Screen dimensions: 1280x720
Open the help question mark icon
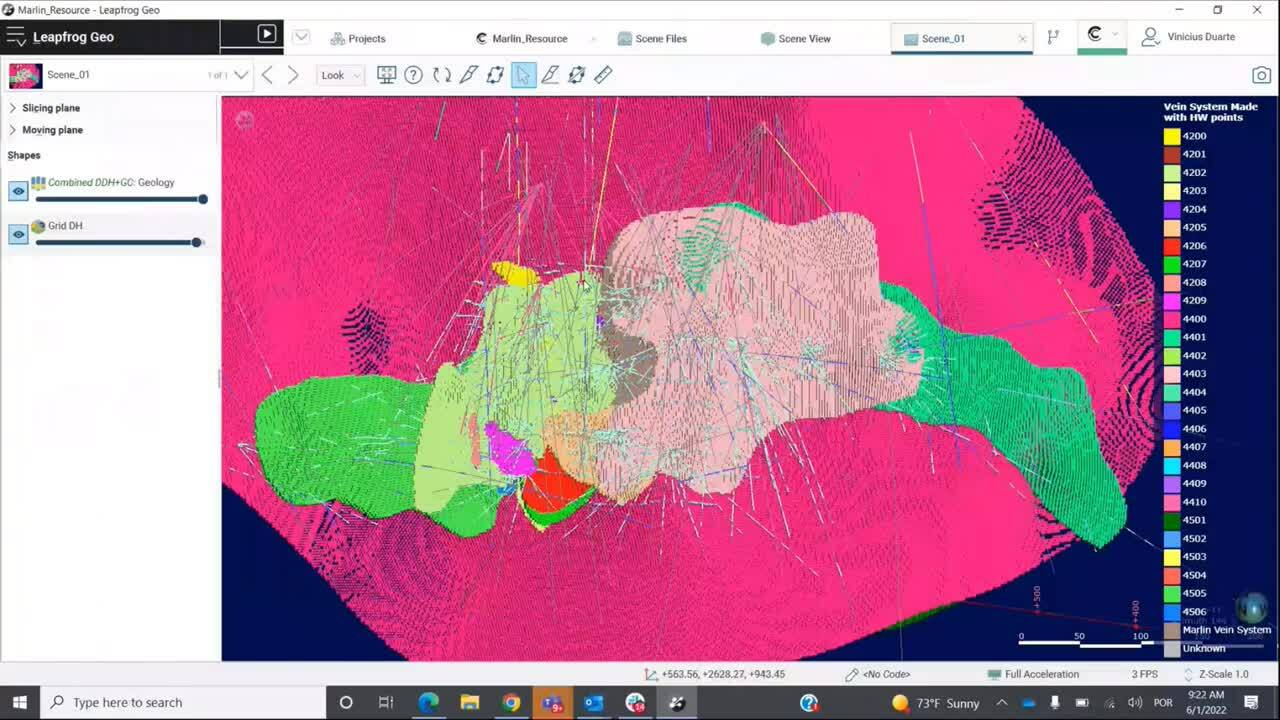pos(413,75)
